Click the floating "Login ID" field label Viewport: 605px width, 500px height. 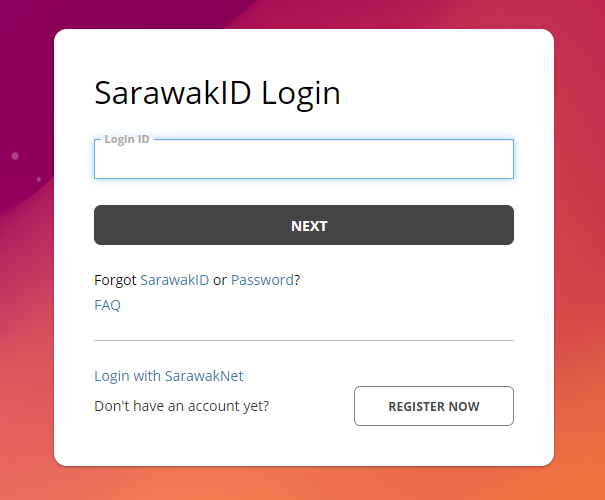(127, 139)
